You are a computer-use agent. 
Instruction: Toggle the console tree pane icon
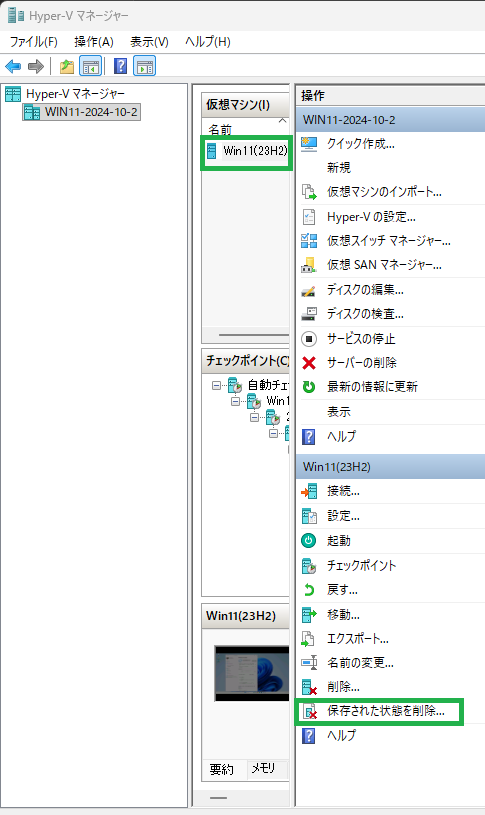90,67
